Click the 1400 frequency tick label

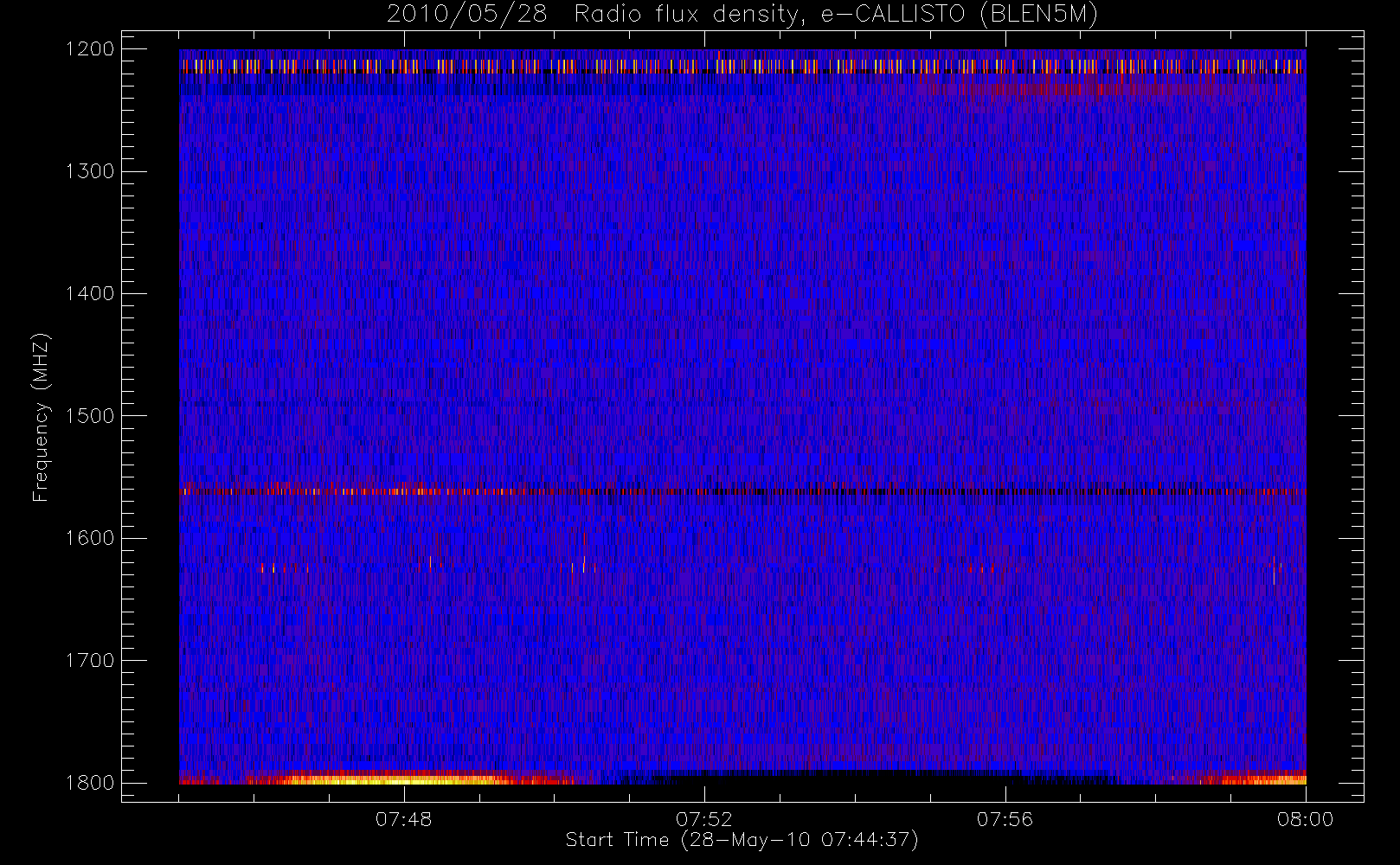pyautogui.click(x=90, y=293)
